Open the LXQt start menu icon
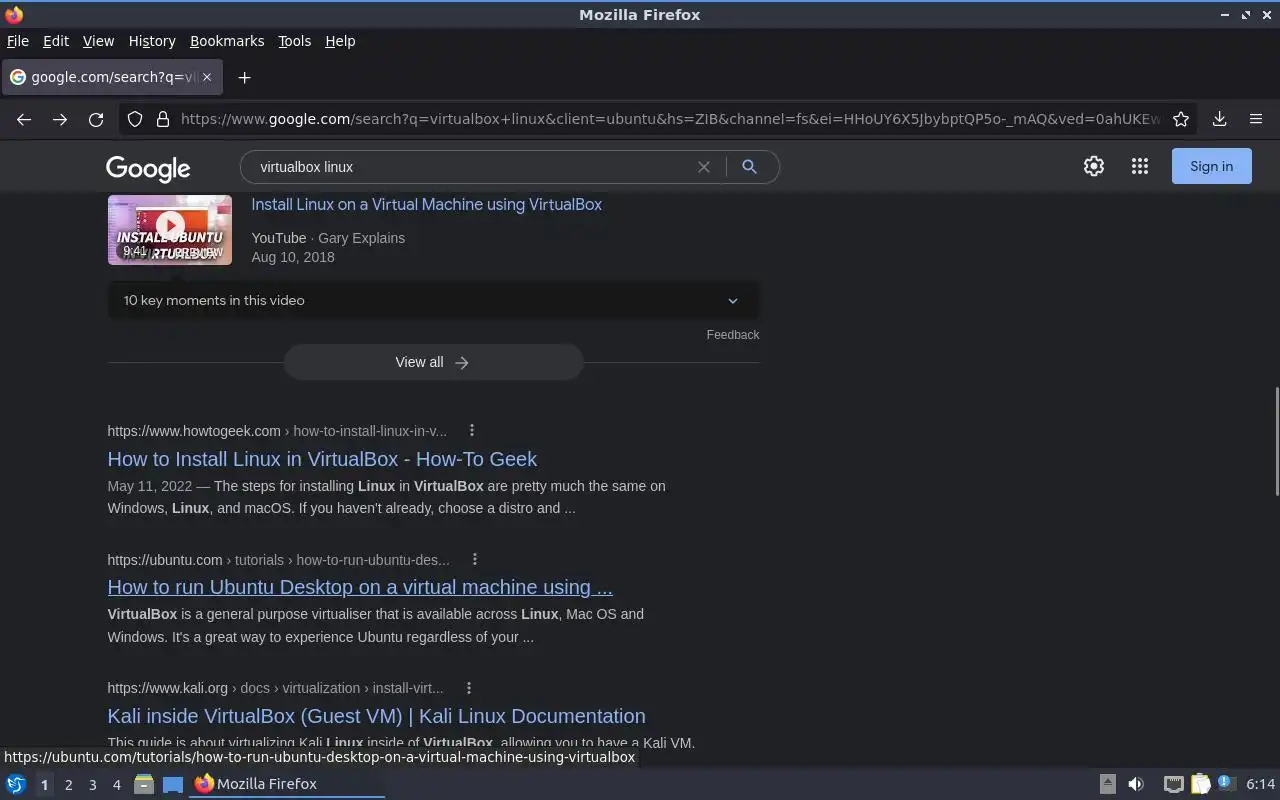 click(x=16, y=784)
